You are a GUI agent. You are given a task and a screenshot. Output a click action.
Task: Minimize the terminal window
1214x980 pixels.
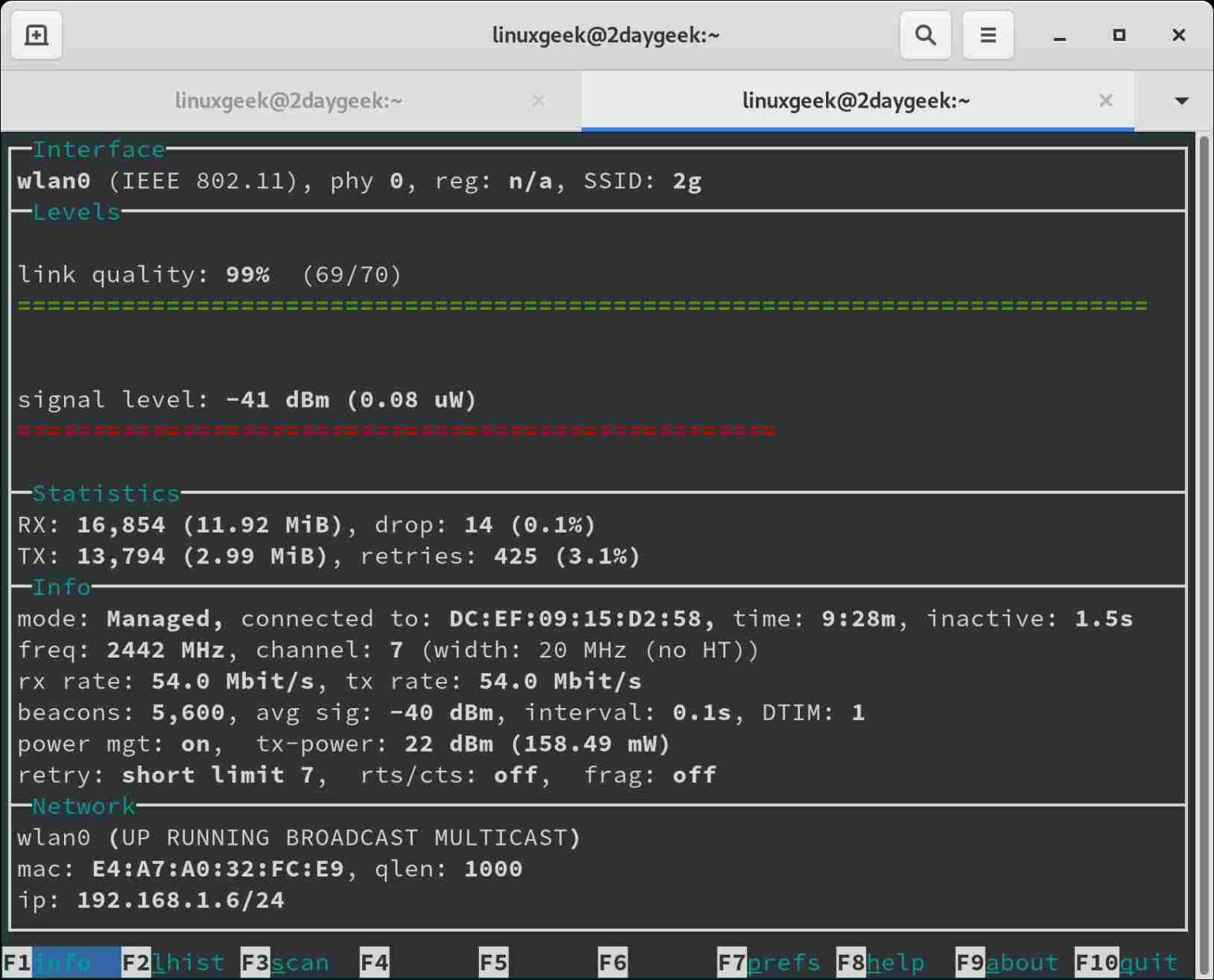pyautogui.click(x=1059, y=35)
